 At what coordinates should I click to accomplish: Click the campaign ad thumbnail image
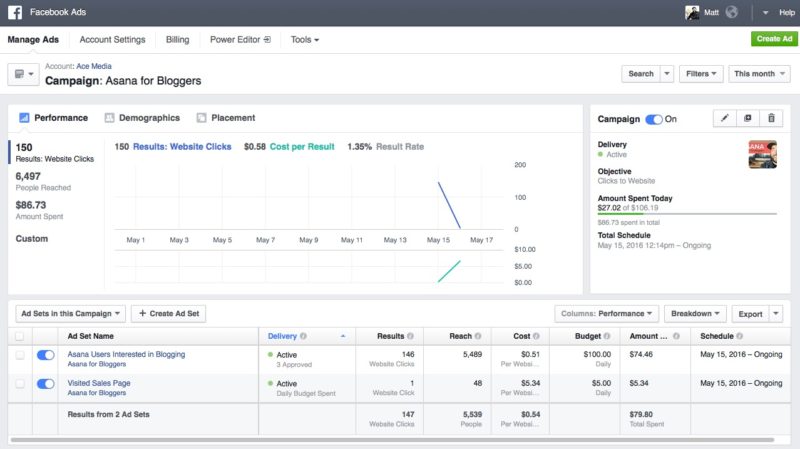763,155
